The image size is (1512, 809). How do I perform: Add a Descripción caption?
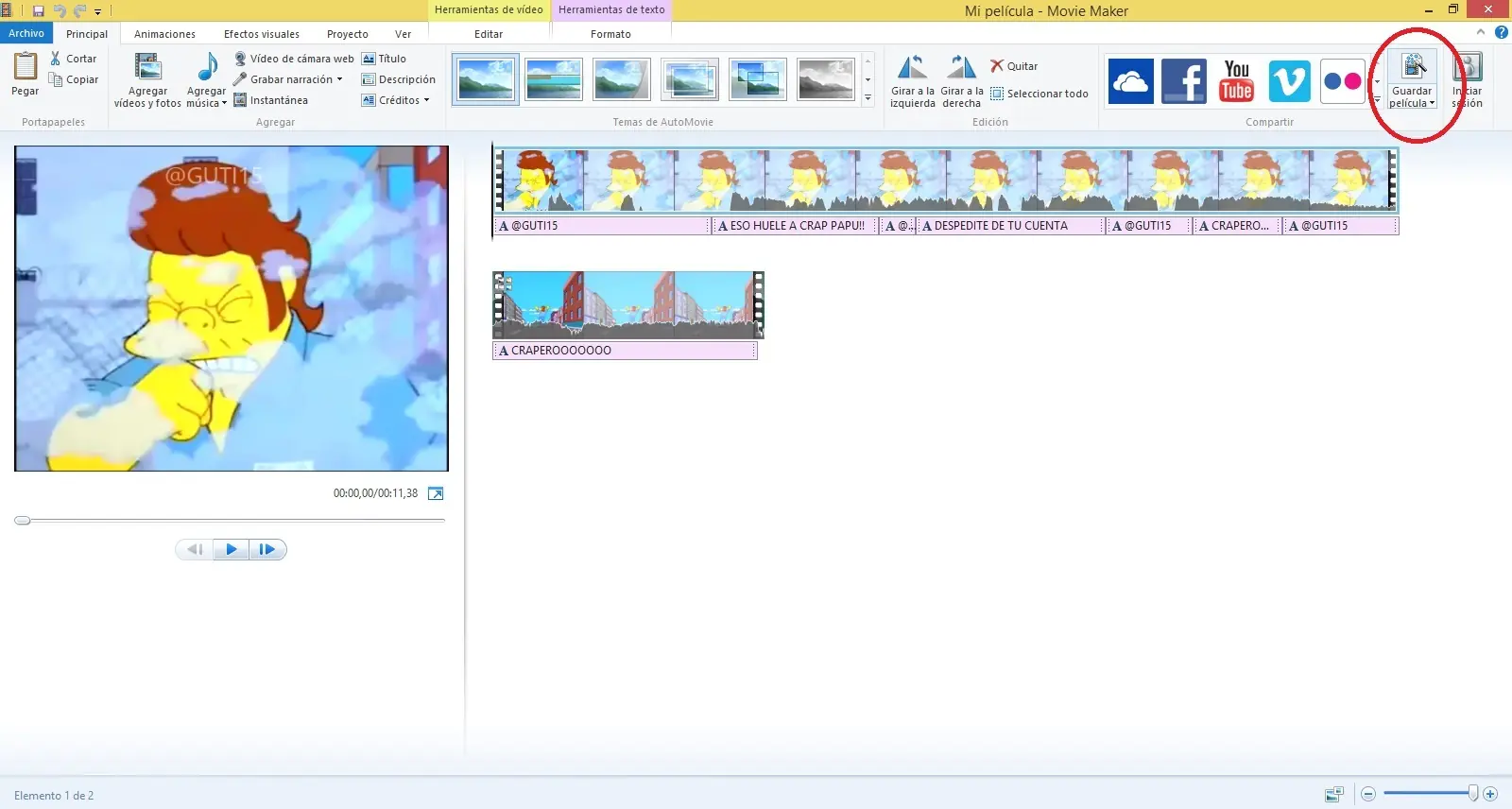click(399, 79)
